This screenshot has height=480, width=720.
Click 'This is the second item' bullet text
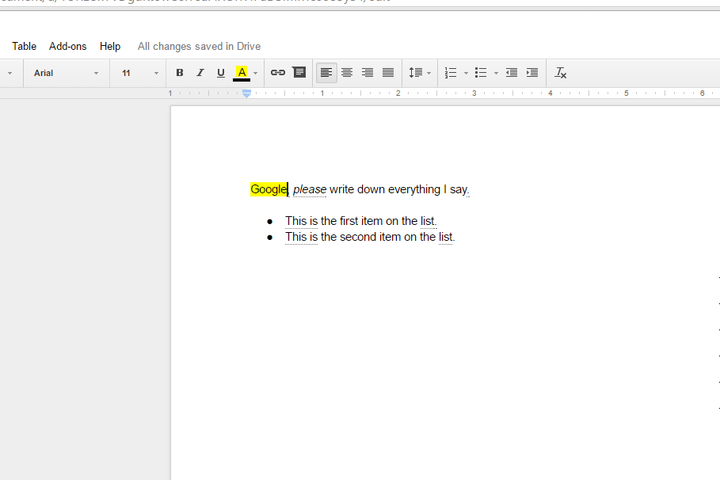370,237
